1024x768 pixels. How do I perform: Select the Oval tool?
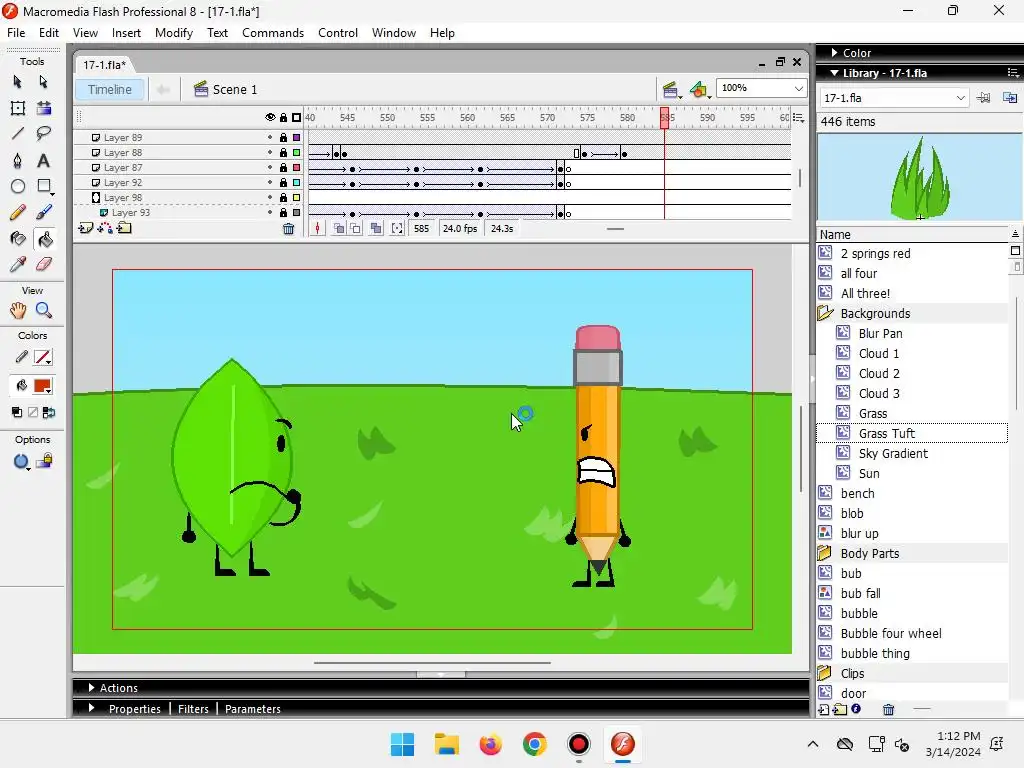pyautogui.click(x=18, y=186)
